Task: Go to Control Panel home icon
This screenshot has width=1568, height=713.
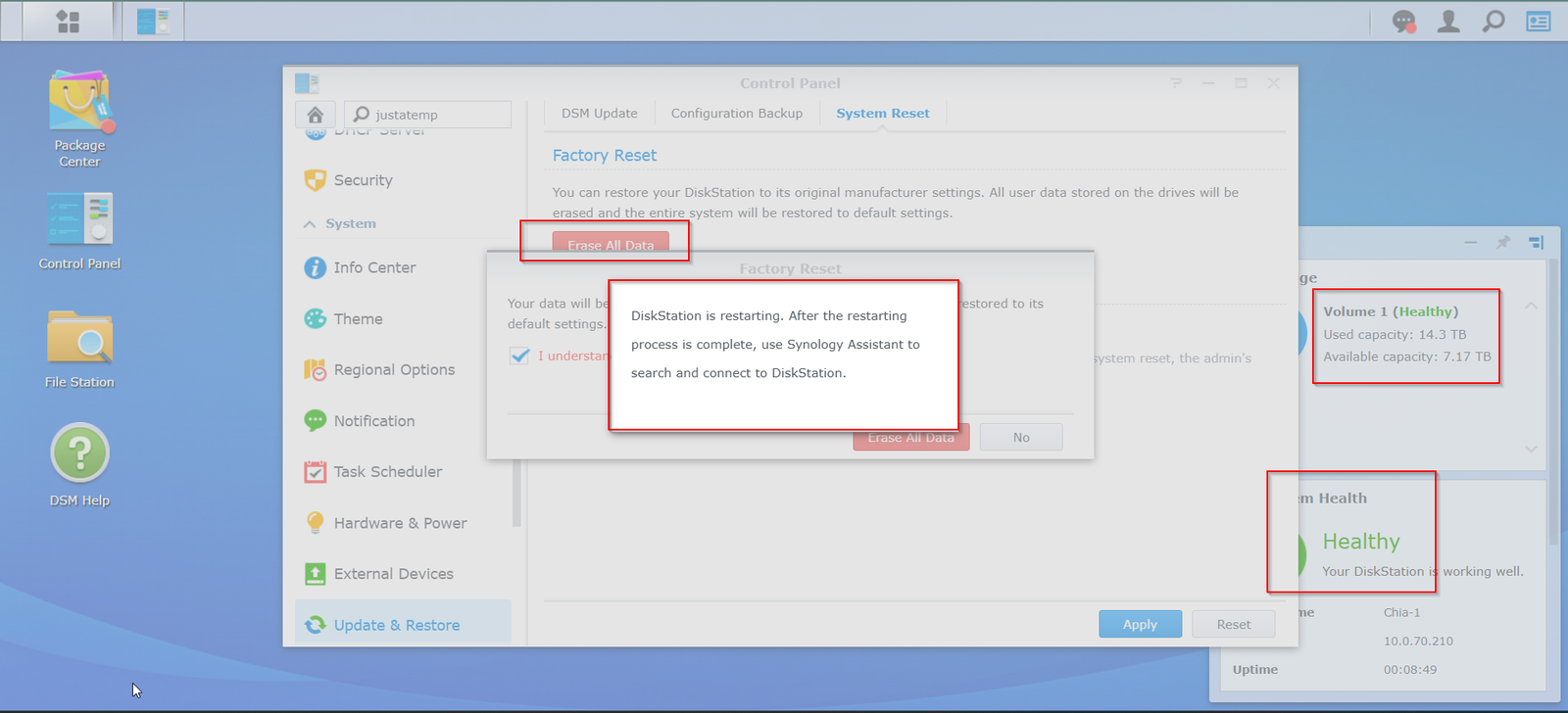Action: (x=316, y=115)
